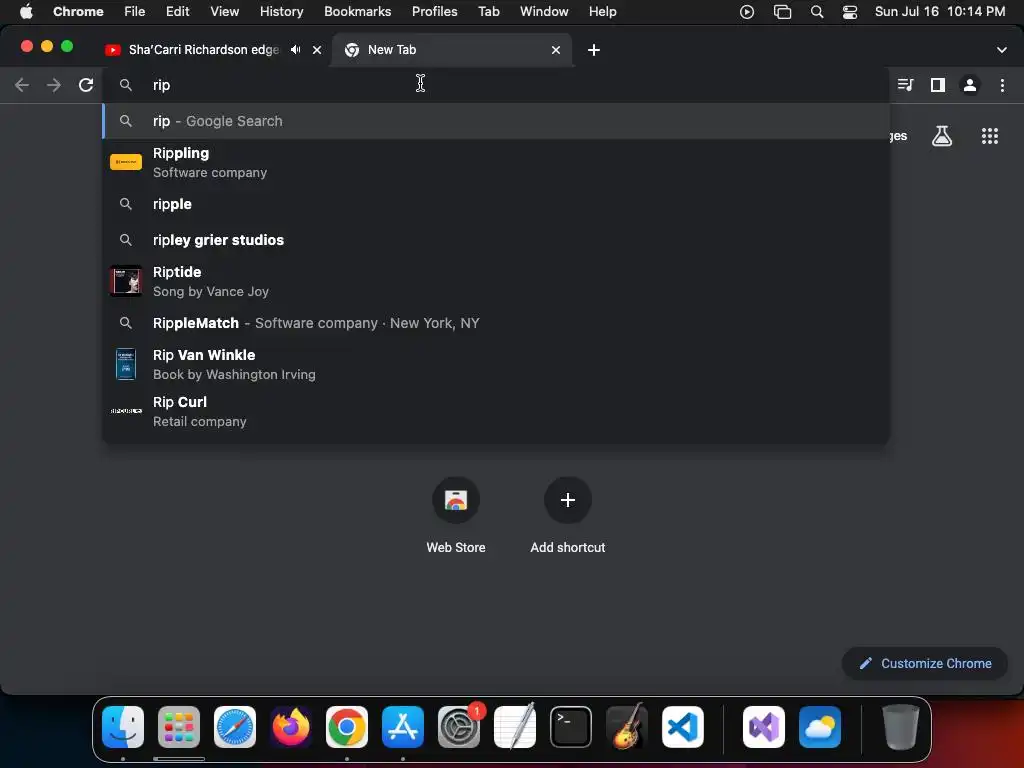Open the Profiles menu
Screen dimensions: 1024x768
(x=434, y=12)
